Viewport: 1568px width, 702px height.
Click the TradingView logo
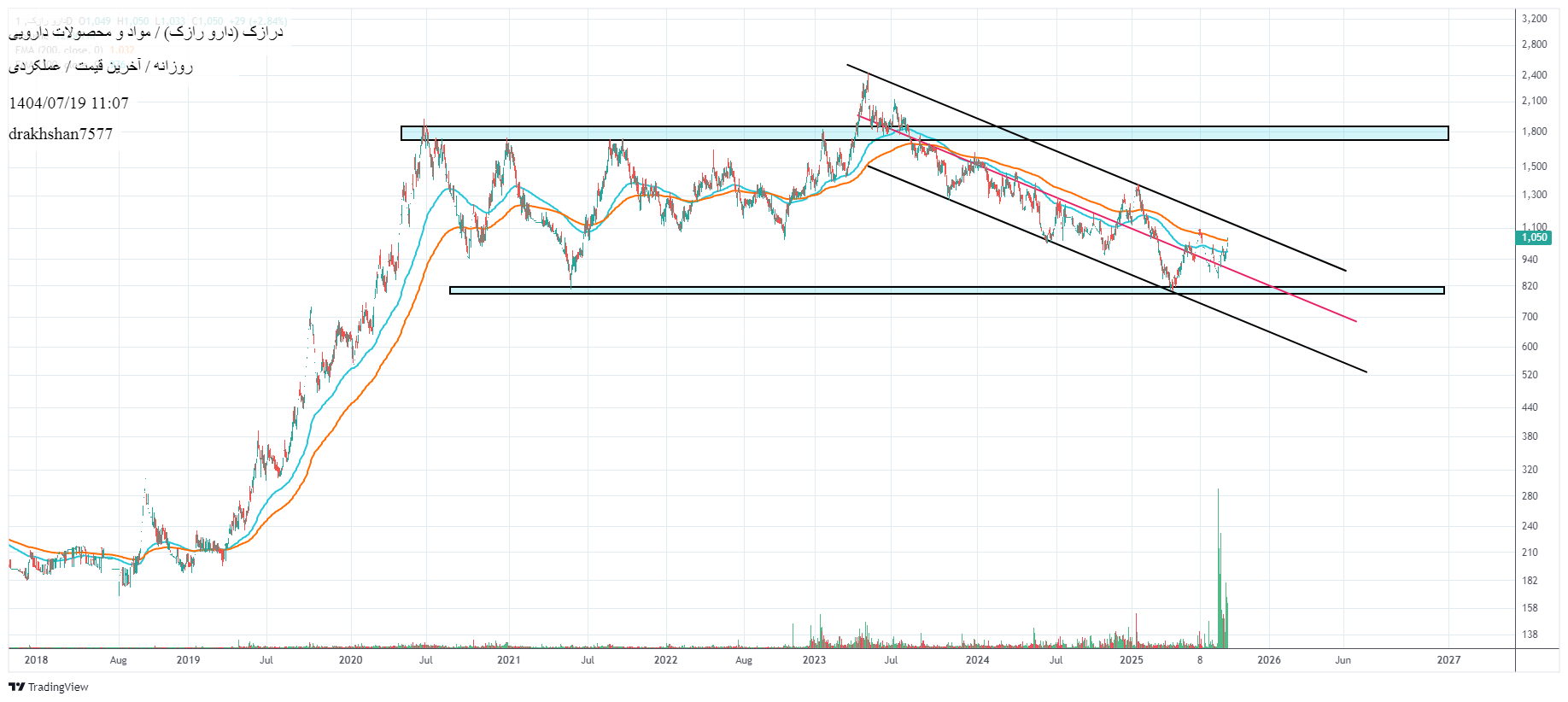point(49,687)
